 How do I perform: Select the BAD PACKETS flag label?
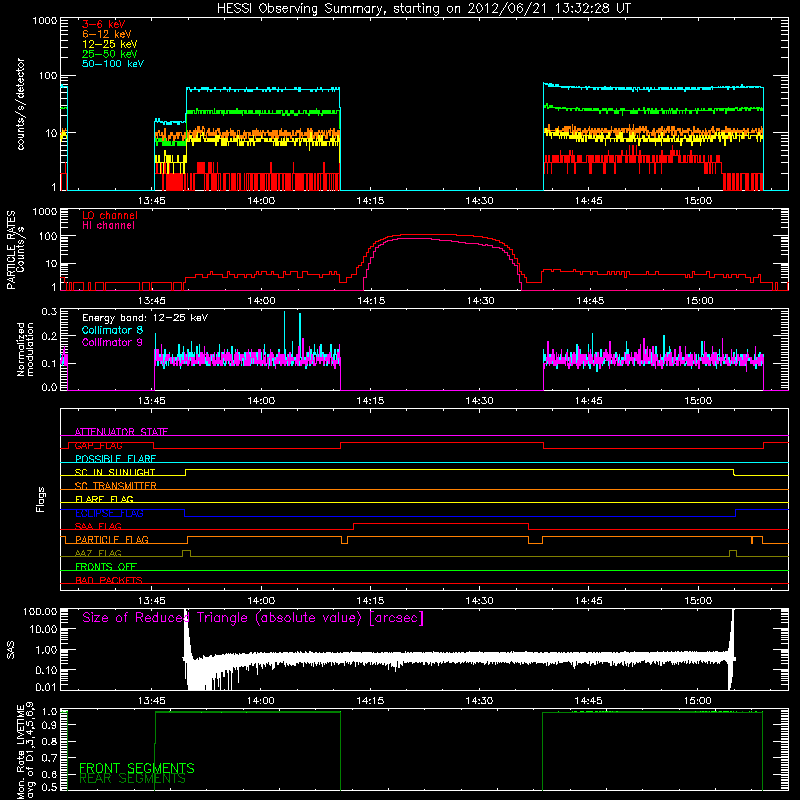click(109, 580)
